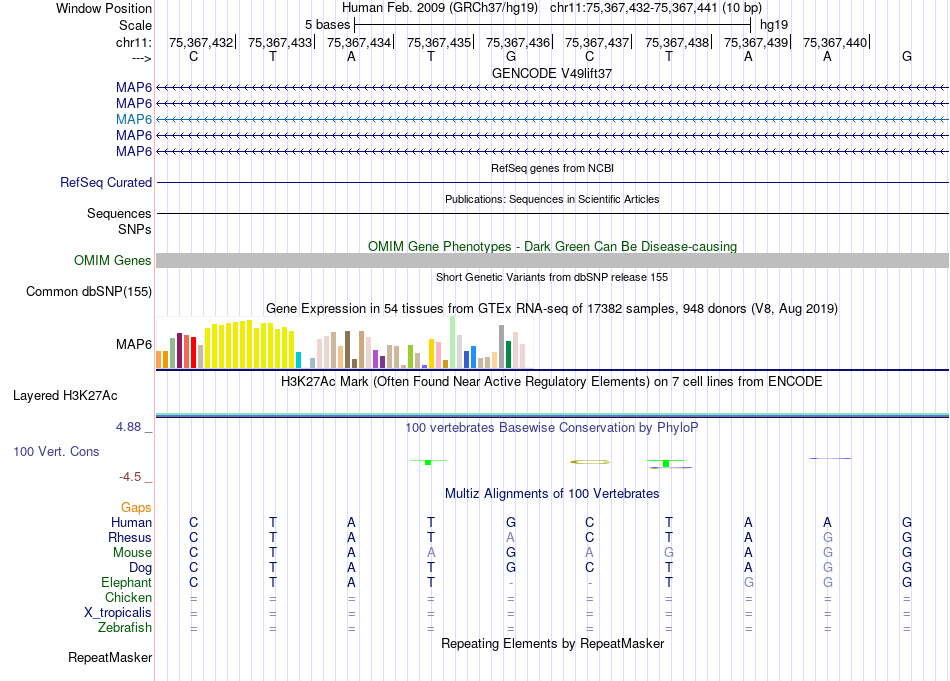The image size is (950, 681).
Task: Open the Layered H3K27Ac track label
Action: [65, 396]
